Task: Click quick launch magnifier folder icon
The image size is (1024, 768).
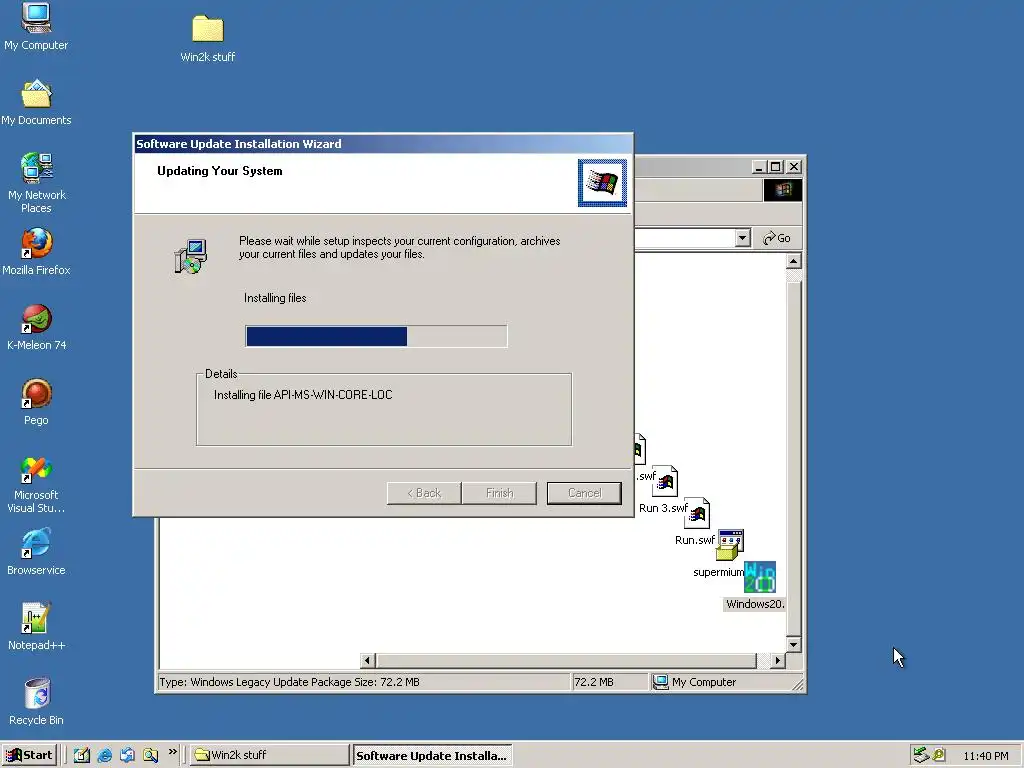Action: click(x=150, y=755)
